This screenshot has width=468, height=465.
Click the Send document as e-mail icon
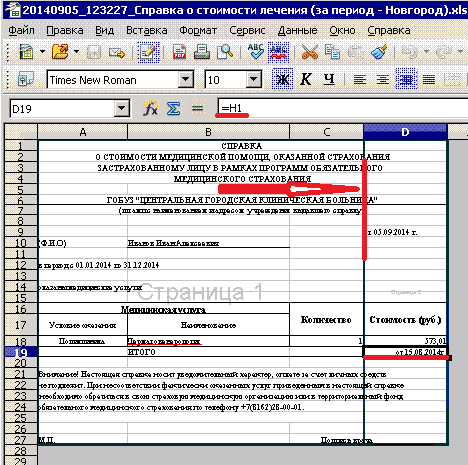[x=117, y=53]
